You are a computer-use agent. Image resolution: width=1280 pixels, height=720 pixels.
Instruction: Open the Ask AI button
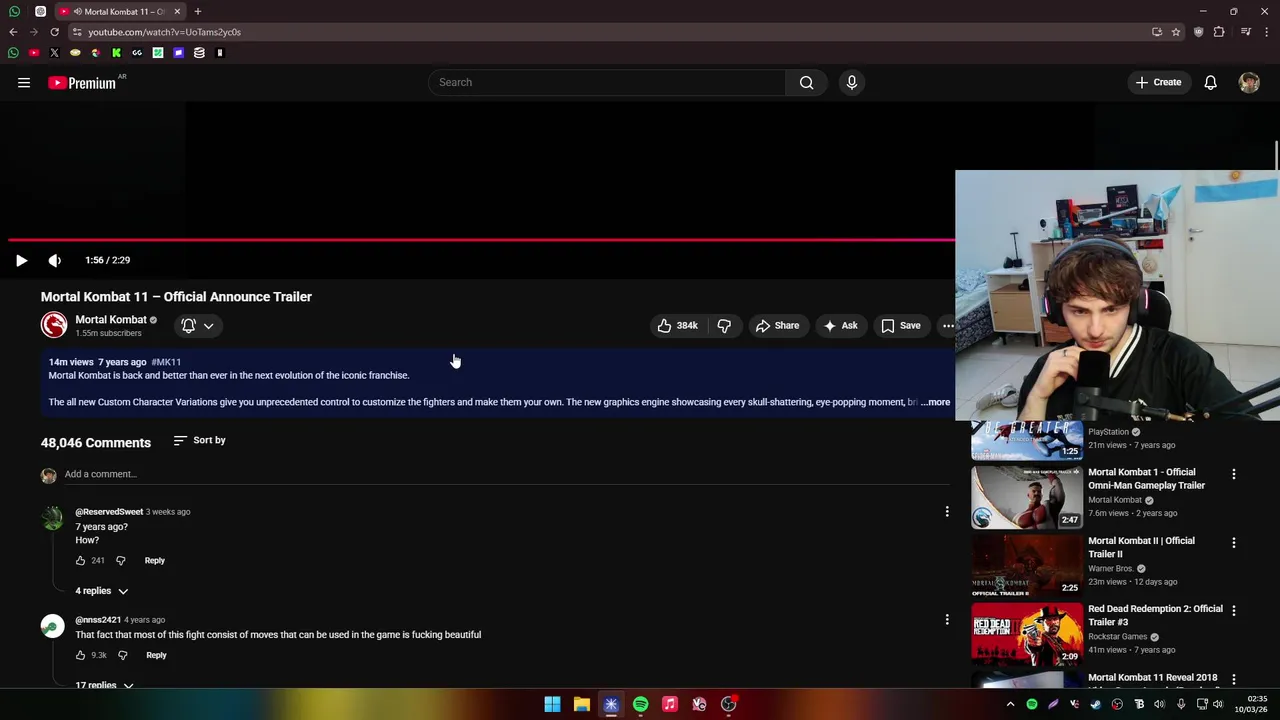(x=840, y=325)
